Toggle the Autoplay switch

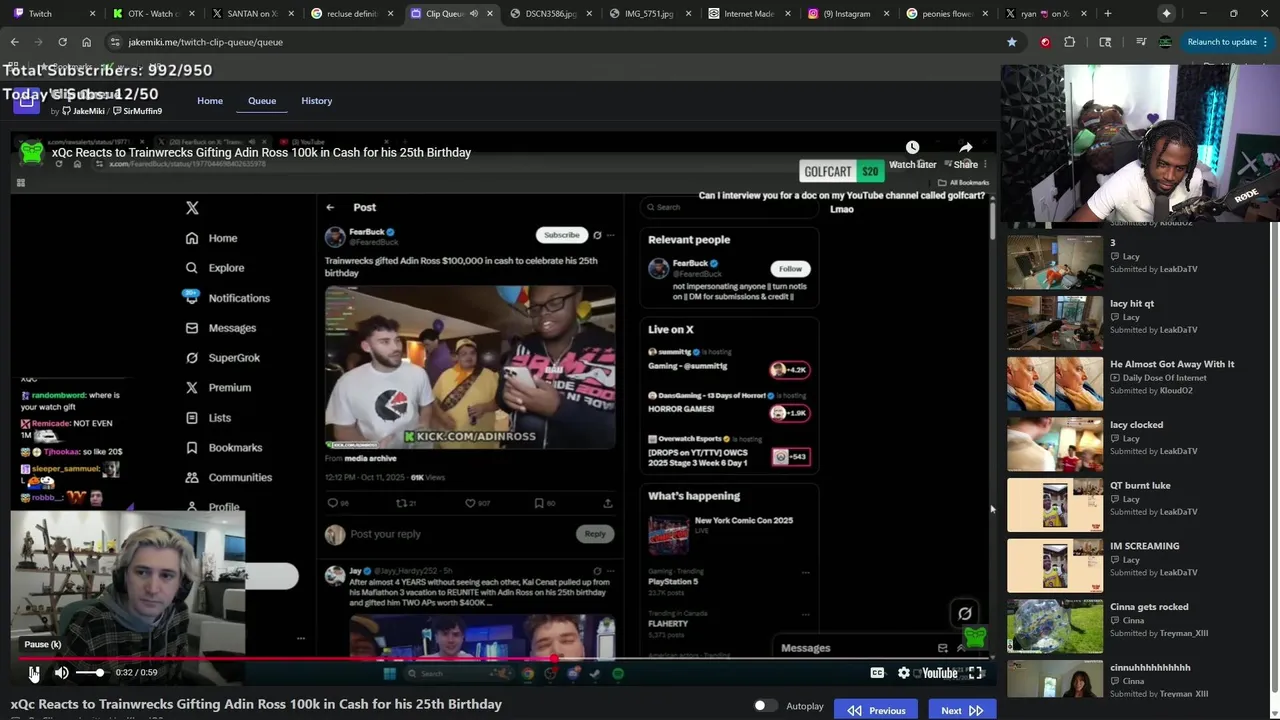point(766,706)
